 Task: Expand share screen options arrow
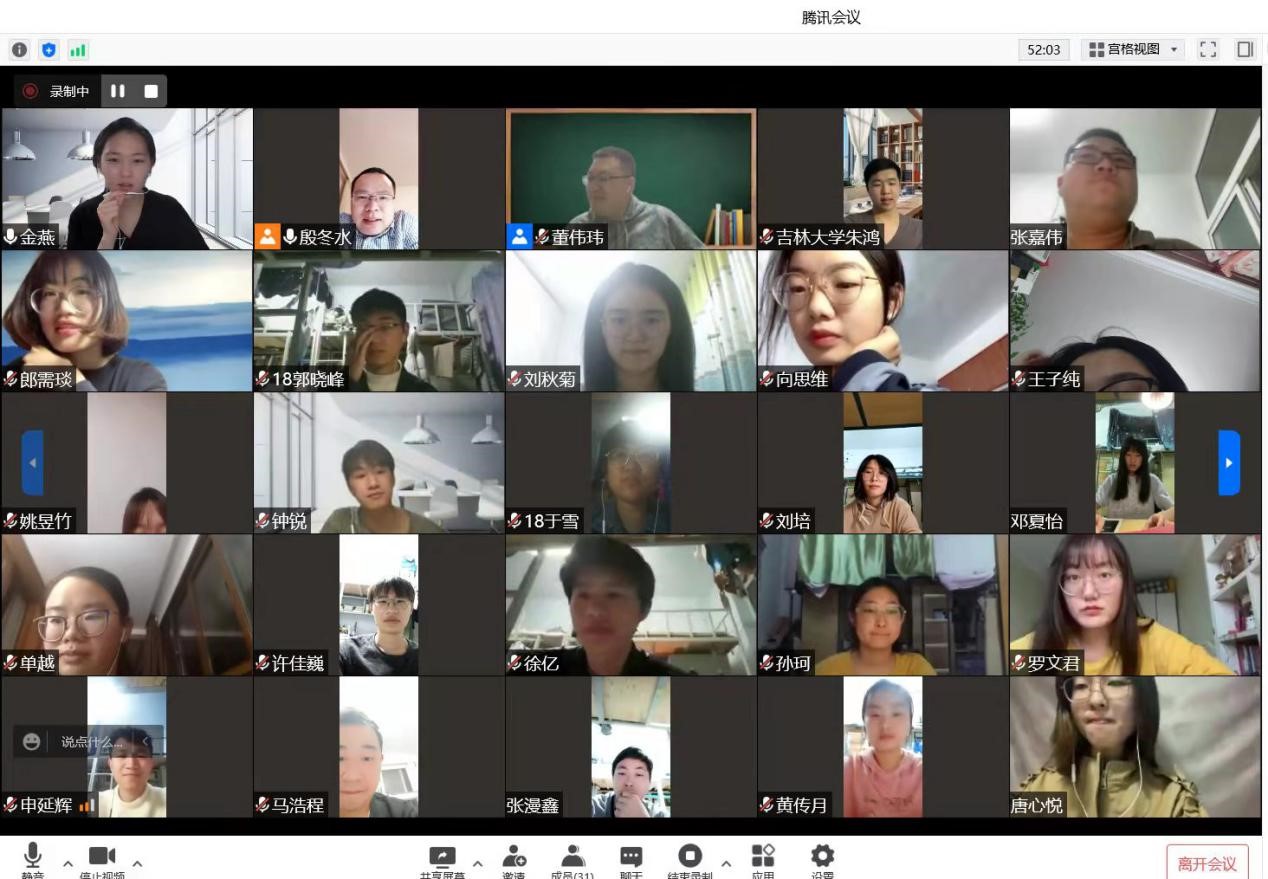(477, 863)
